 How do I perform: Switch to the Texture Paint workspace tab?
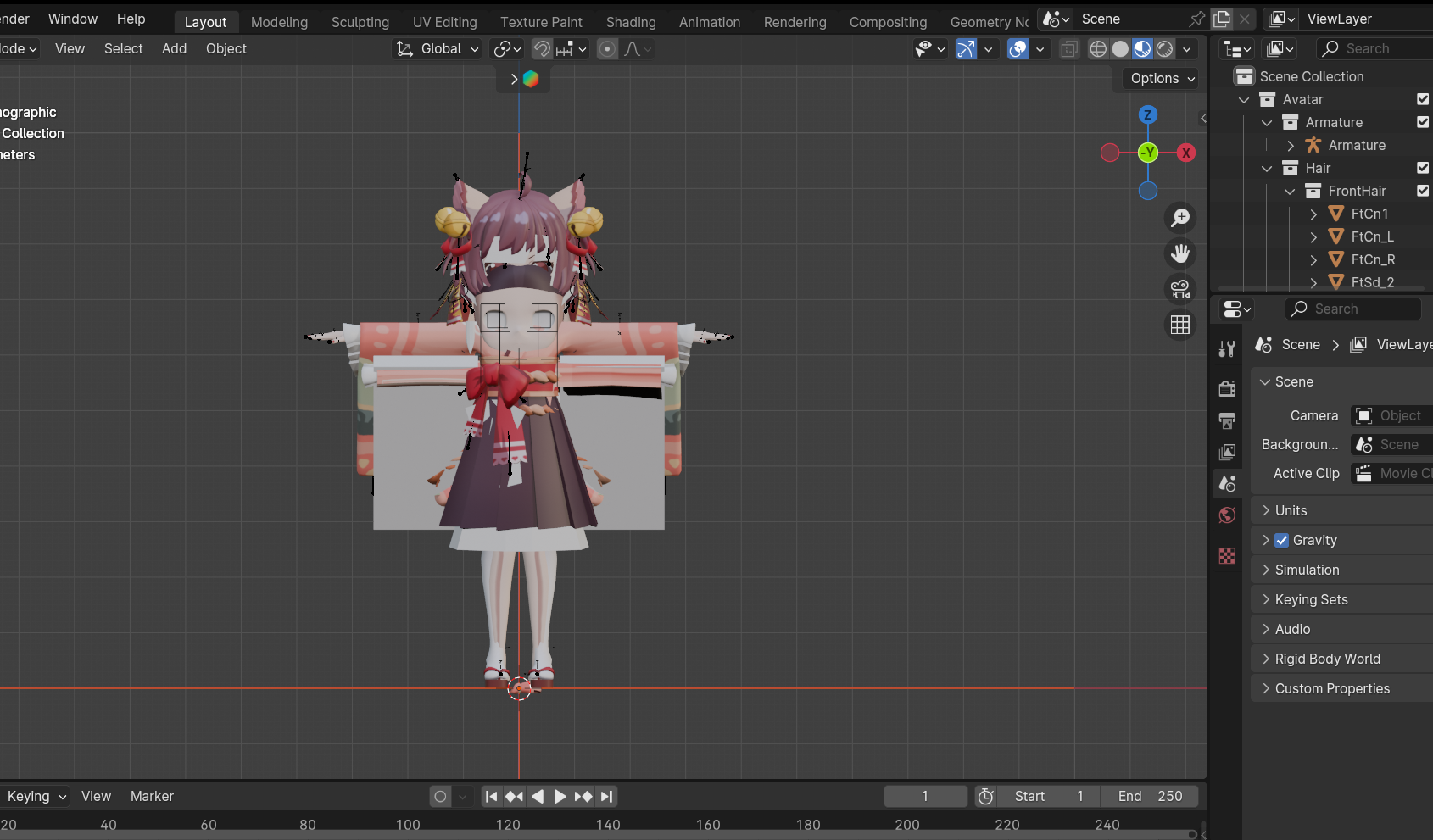coord(541,22)
